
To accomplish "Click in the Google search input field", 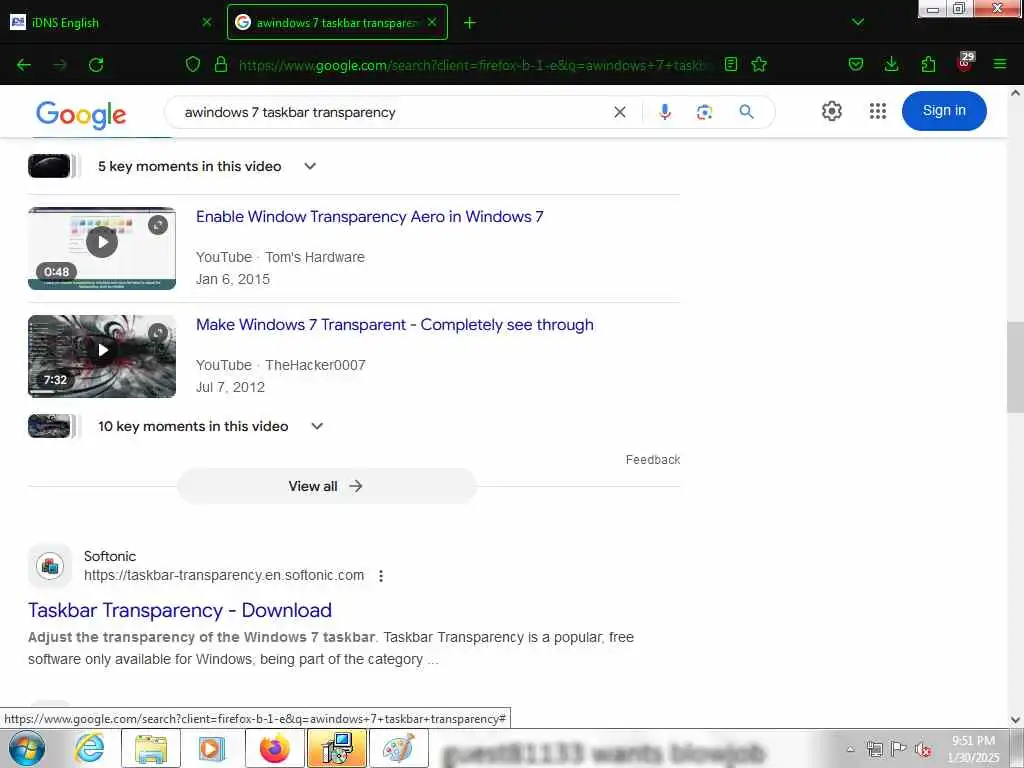I will [x=392, y=112].
